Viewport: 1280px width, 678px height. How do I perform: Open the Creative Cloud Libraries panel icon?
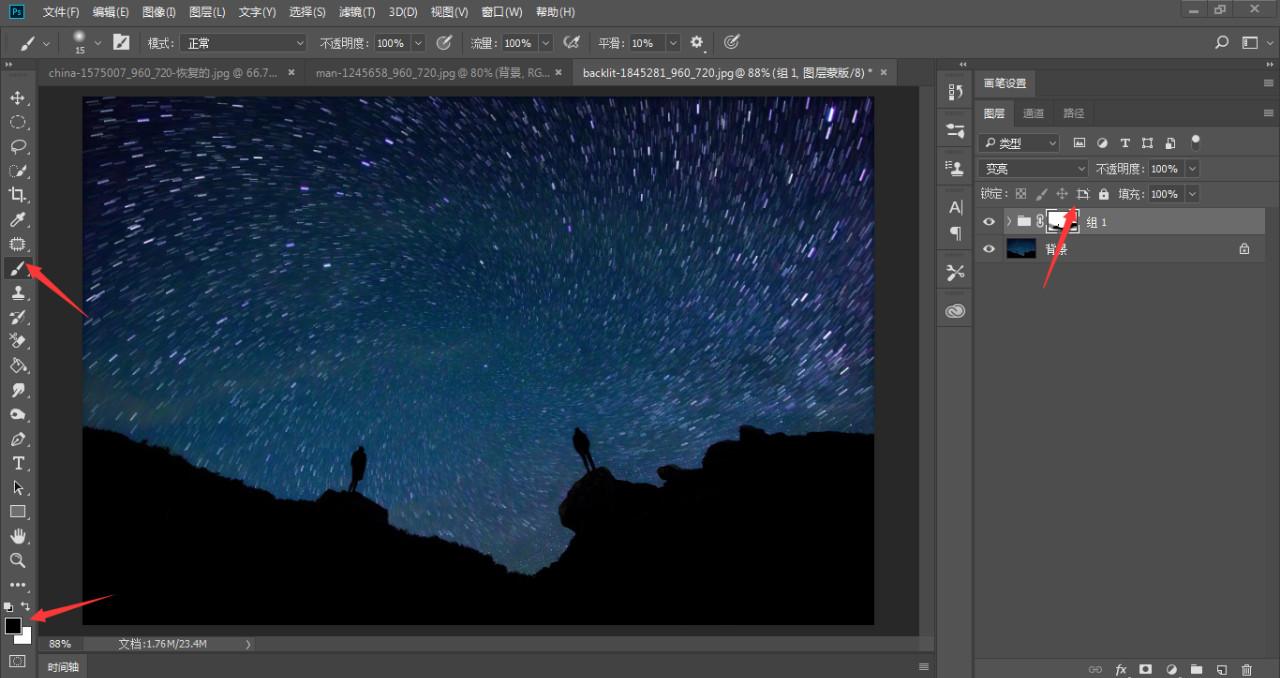(x=955, y=311)
